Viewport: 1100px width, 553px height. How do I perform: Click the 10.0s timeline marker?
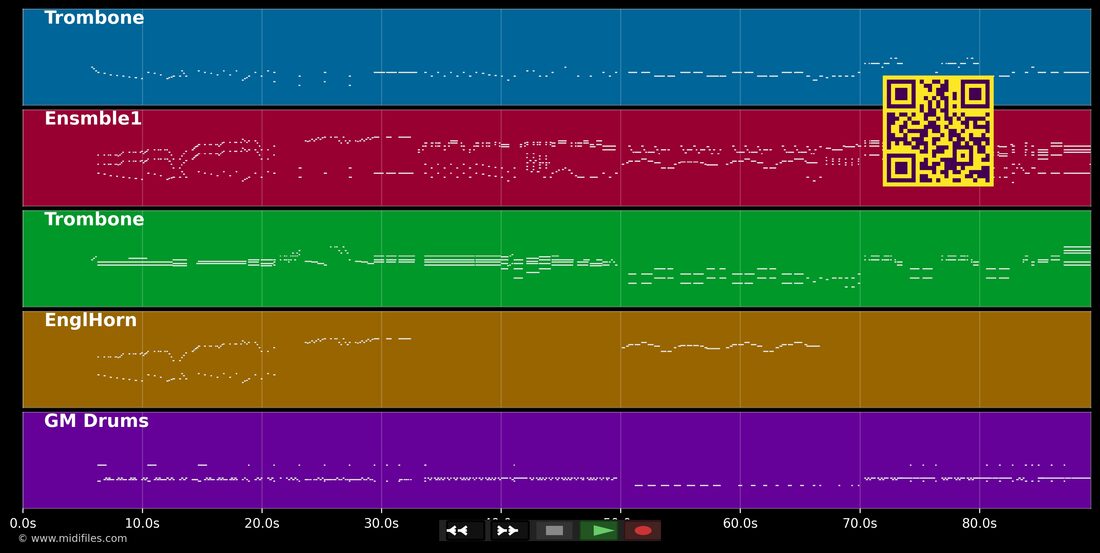[x=142, y=523]
